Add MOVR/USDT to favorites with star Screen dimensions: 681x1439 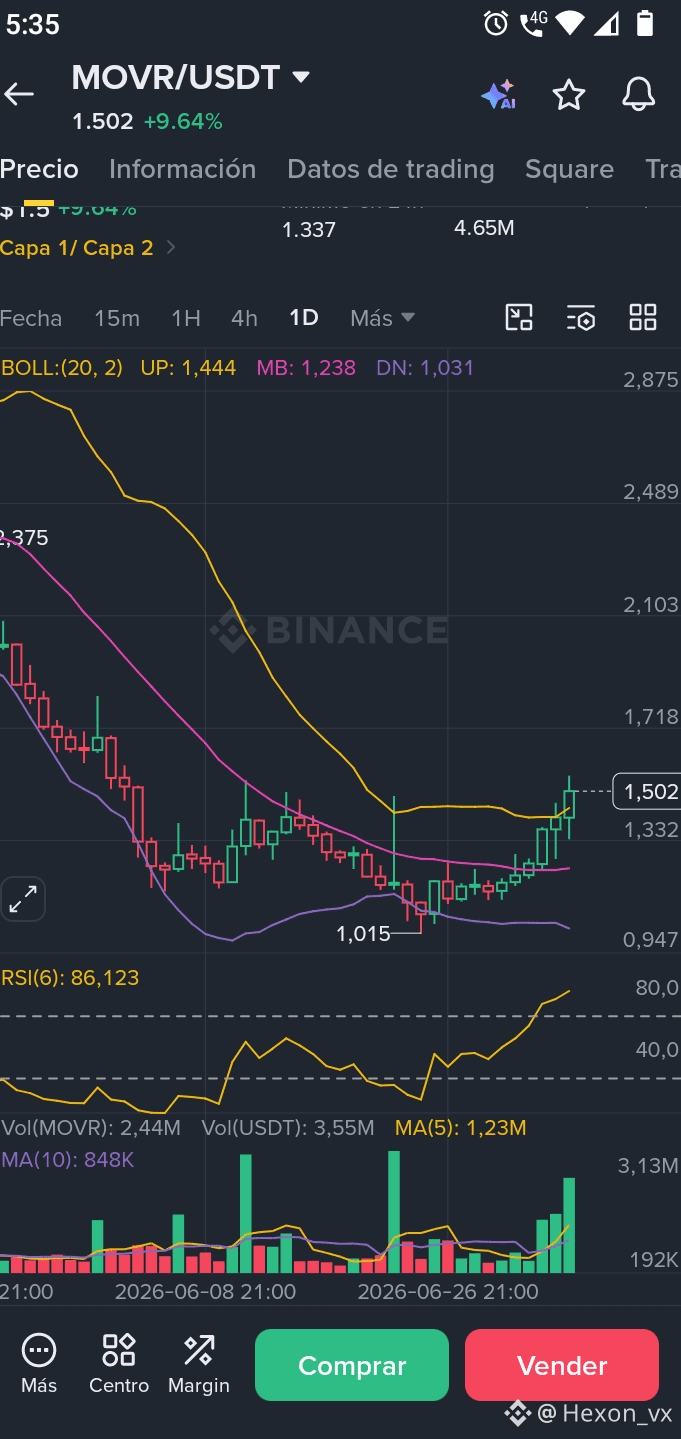tap(569, 95)
